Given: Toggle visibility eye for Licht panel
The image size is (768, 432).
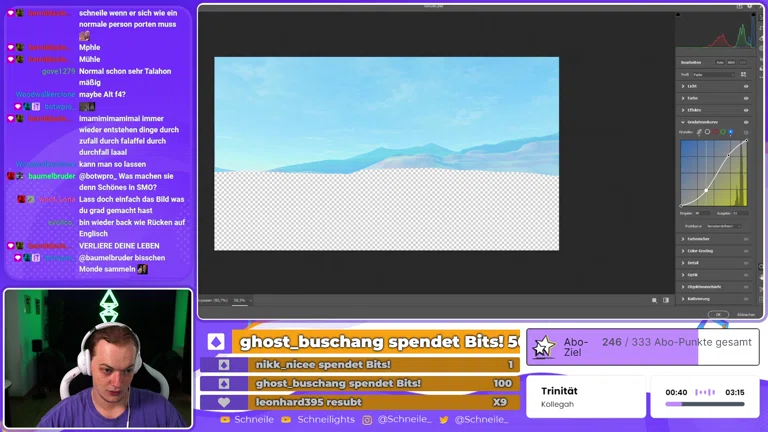Looking at the screenshot, I should click(x=746, y=86).
